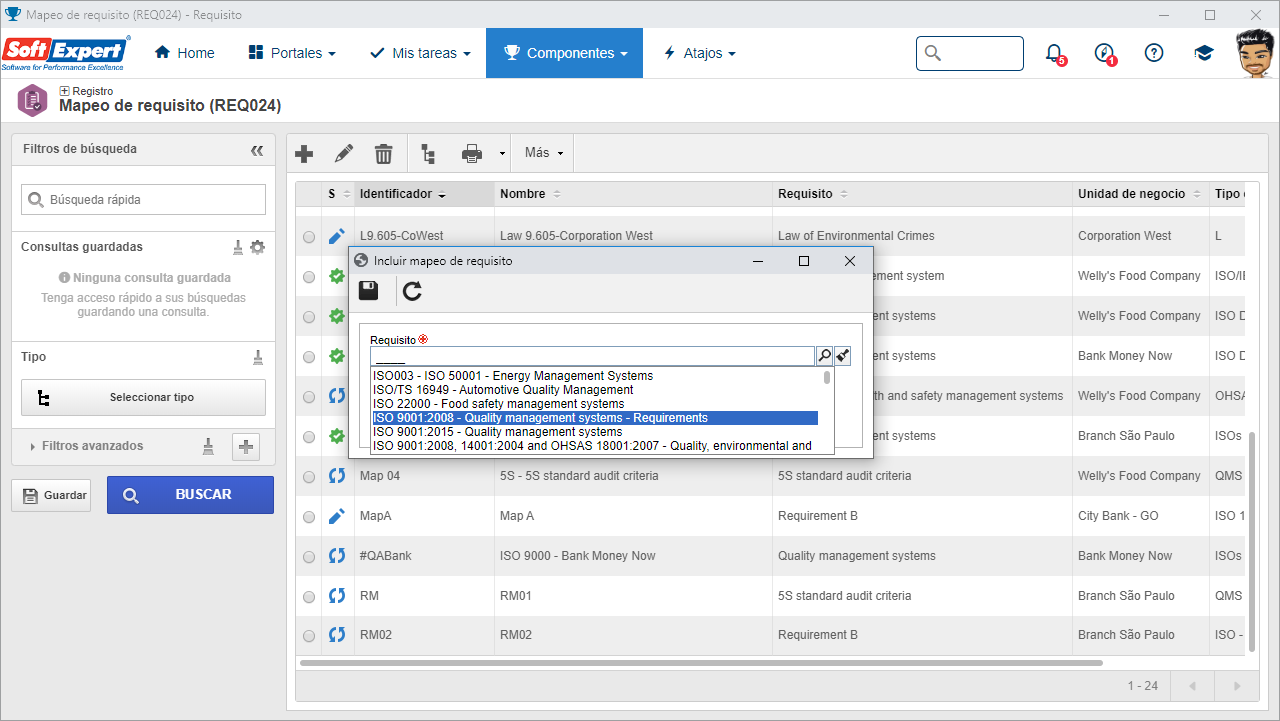Click the Requisito text field in dialog
The width and height of the screenshot is (1280, 721).
coord(592,355)
